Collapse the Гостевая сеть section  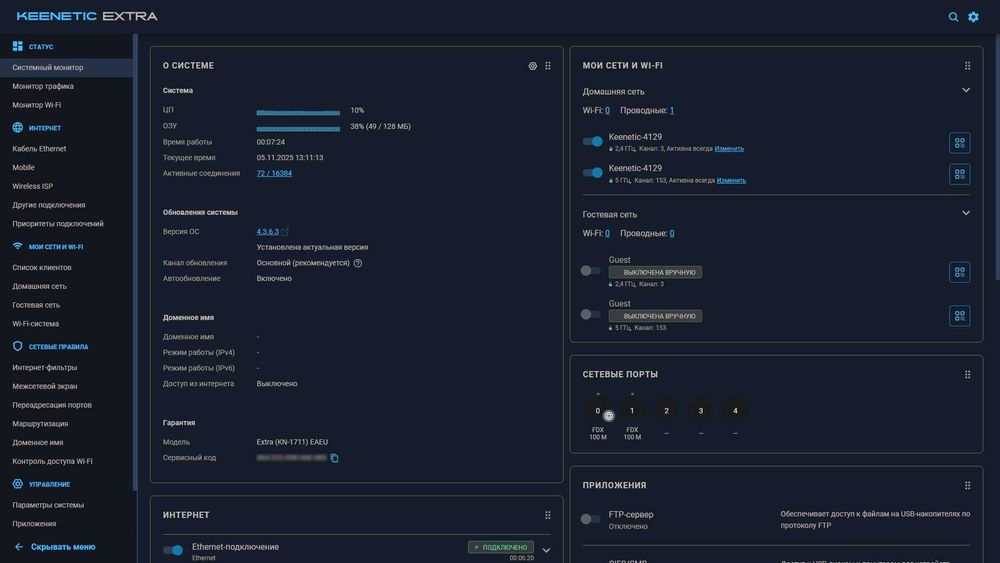966,213
